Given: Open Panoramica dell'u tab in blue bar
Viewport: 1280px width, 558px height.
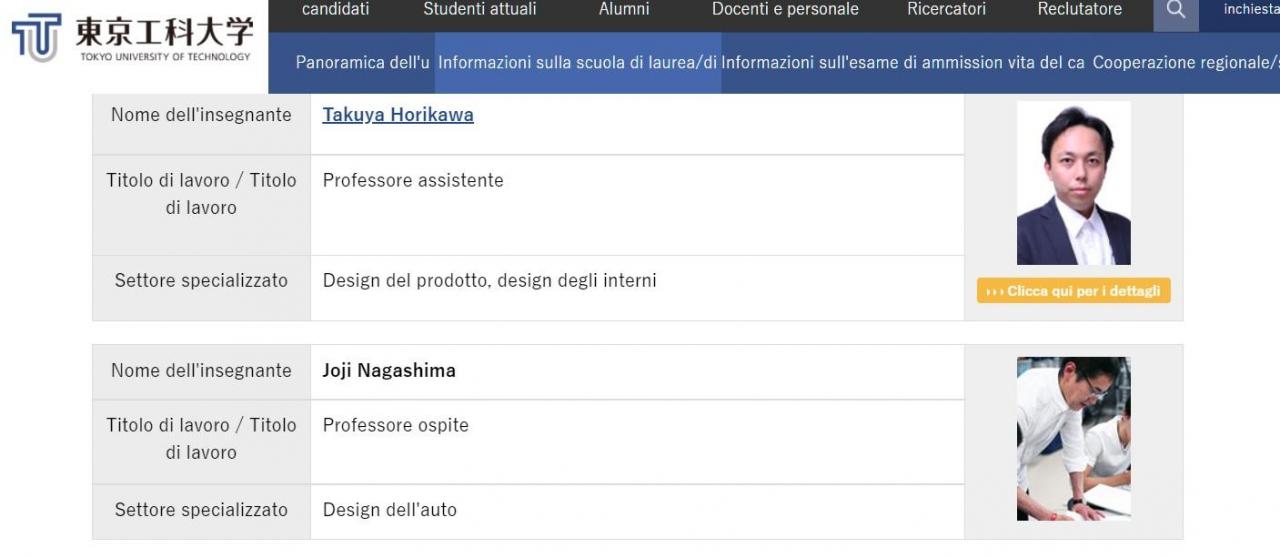Looking at the screenshot, I should (363, 62).
